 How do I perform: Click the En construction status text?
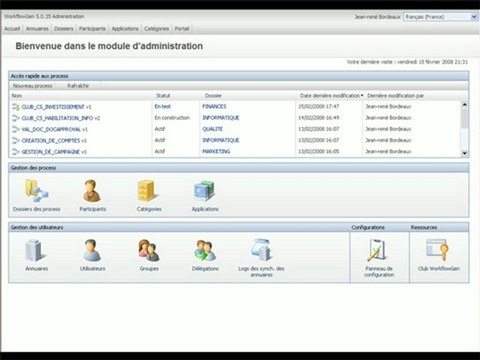[172, 118]
